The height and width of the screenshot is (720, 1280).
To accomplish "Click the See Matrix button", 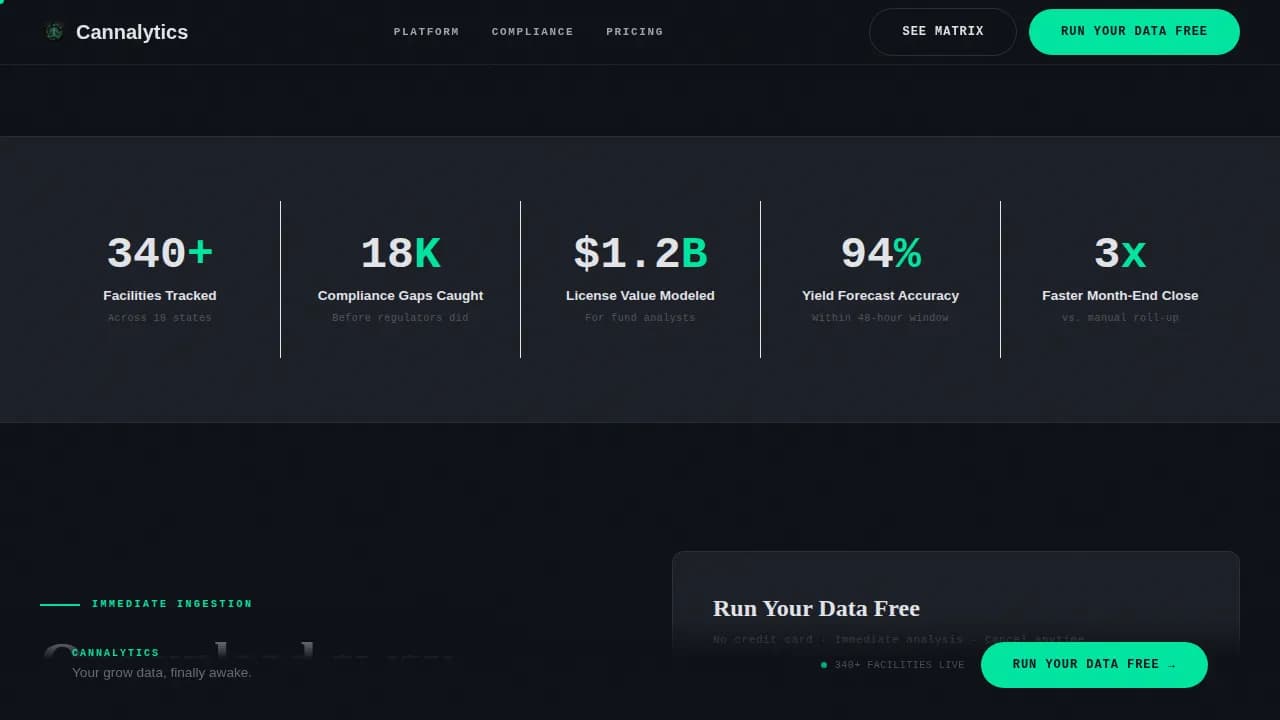I will 943,32.
